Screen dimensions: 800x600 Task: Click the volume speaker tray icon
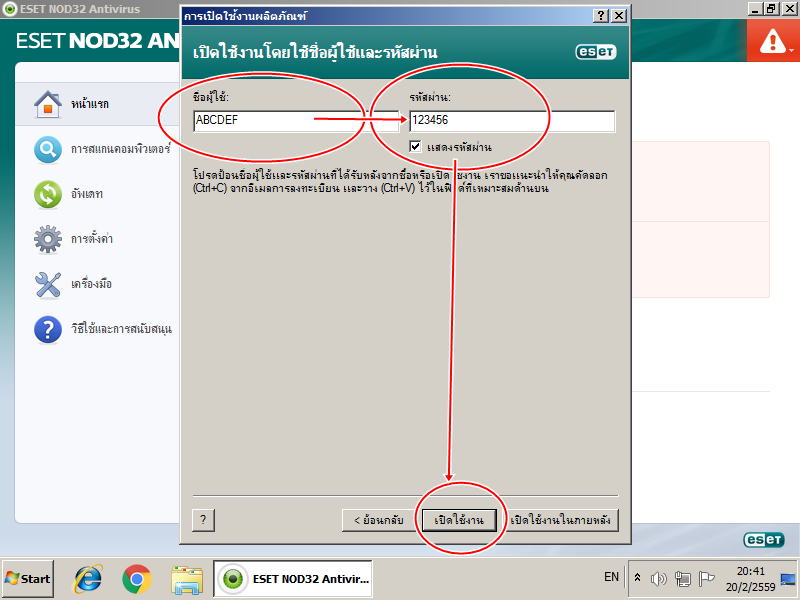click(659, 579)
